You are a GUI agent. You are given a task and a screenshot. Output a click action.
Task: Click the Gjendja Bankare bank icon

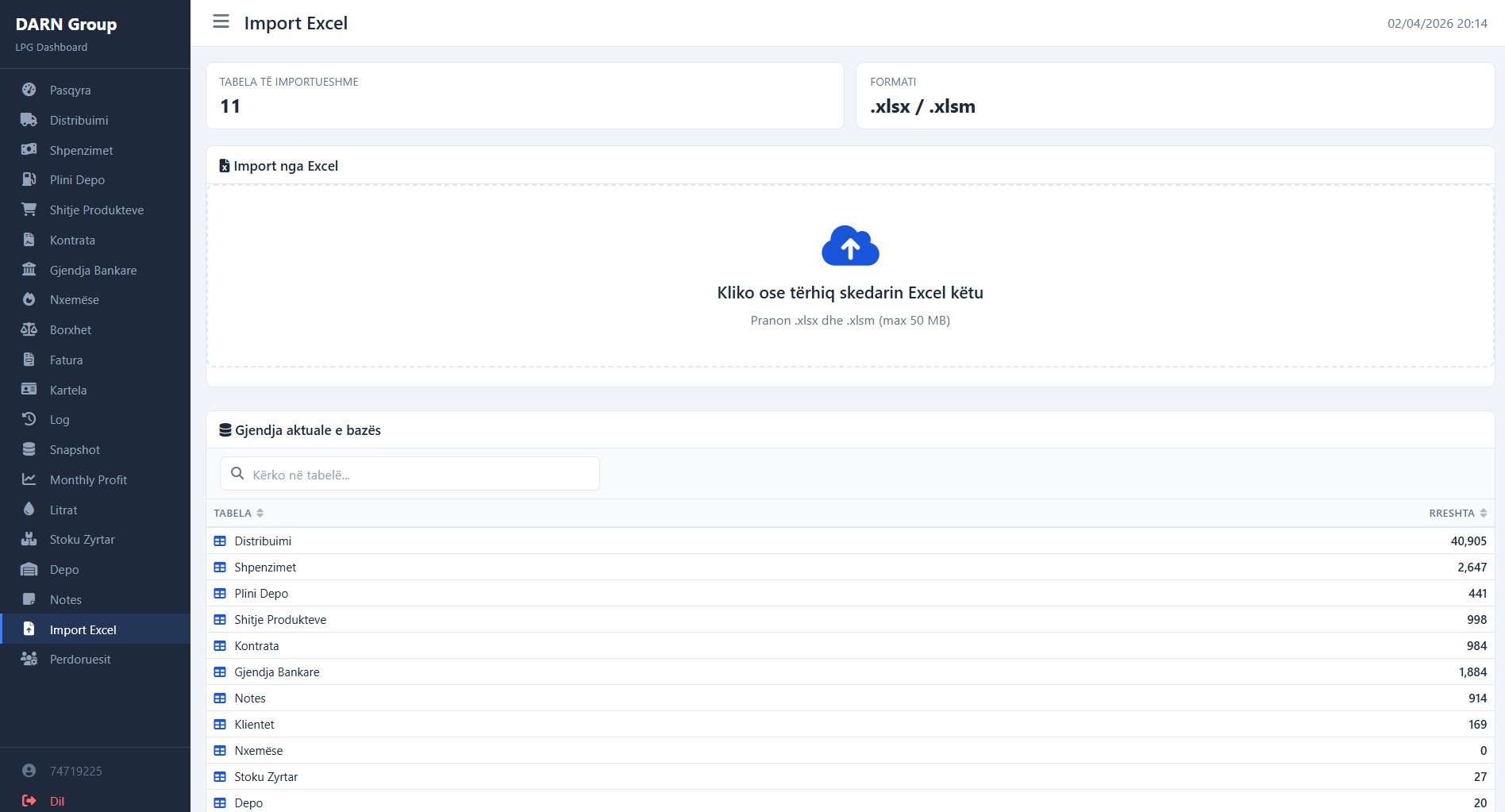click(x=29, y=270)
